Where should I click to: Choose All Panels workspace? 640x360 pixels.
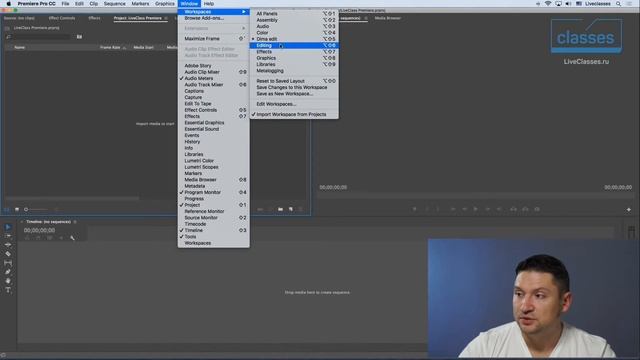[x=294, y=13]
